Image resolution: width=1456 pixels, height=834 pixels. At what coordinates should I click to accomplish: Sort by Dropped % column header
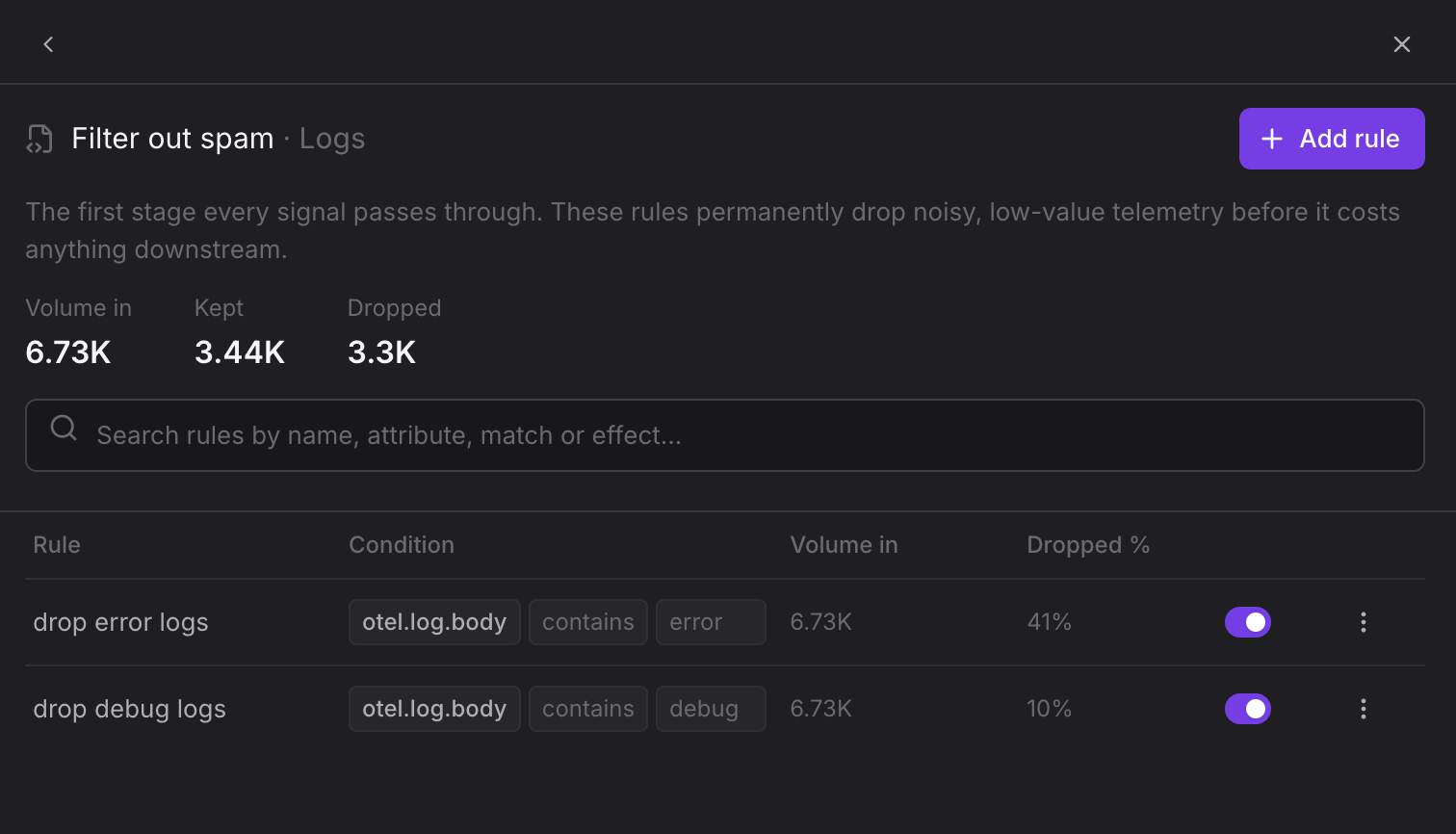tap(1088, 545)
